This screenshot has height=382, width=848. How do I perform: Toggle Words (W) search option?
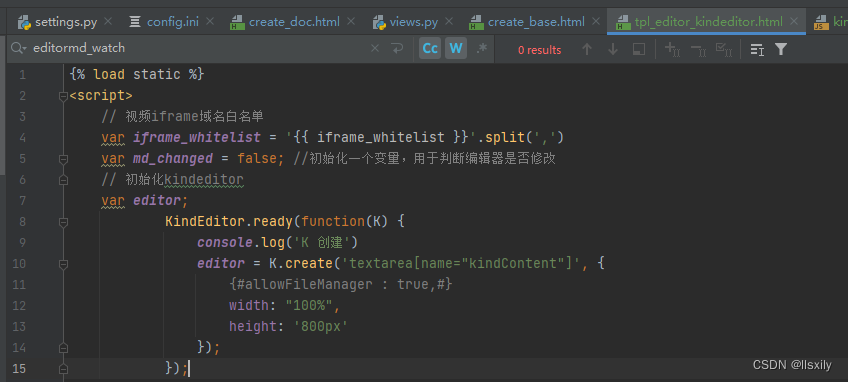pos(456,49)
